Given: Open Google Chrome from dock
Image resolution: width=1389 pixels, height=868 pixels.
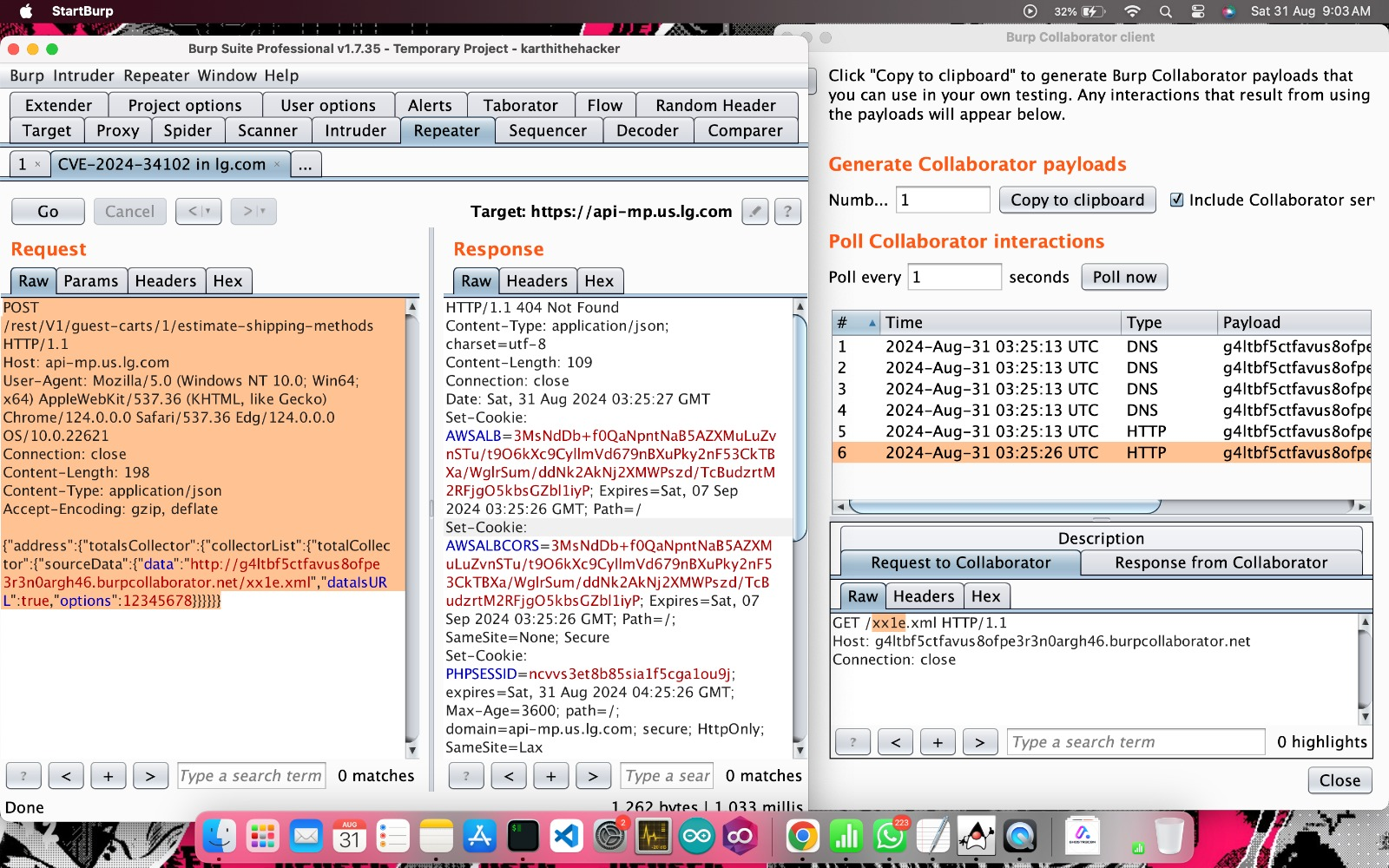Looking at the screenshot, I should [x=803, y=837].
